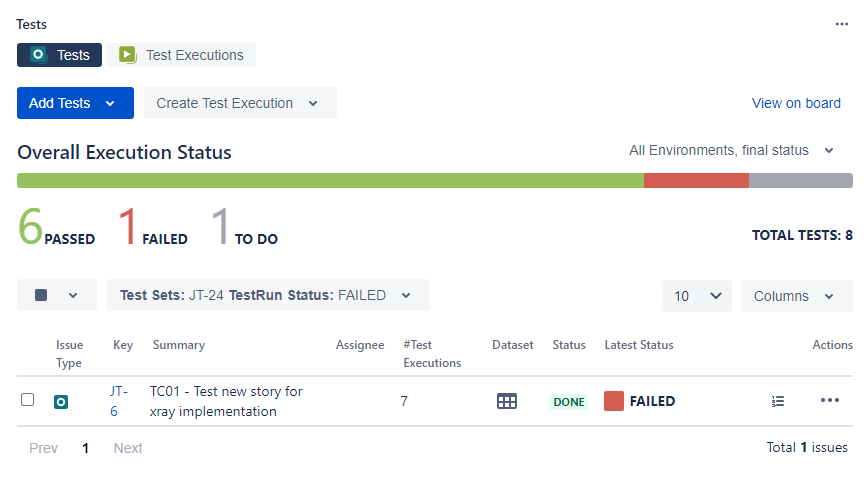
Task: Click the test issue type icon
Action: point(60,401)
